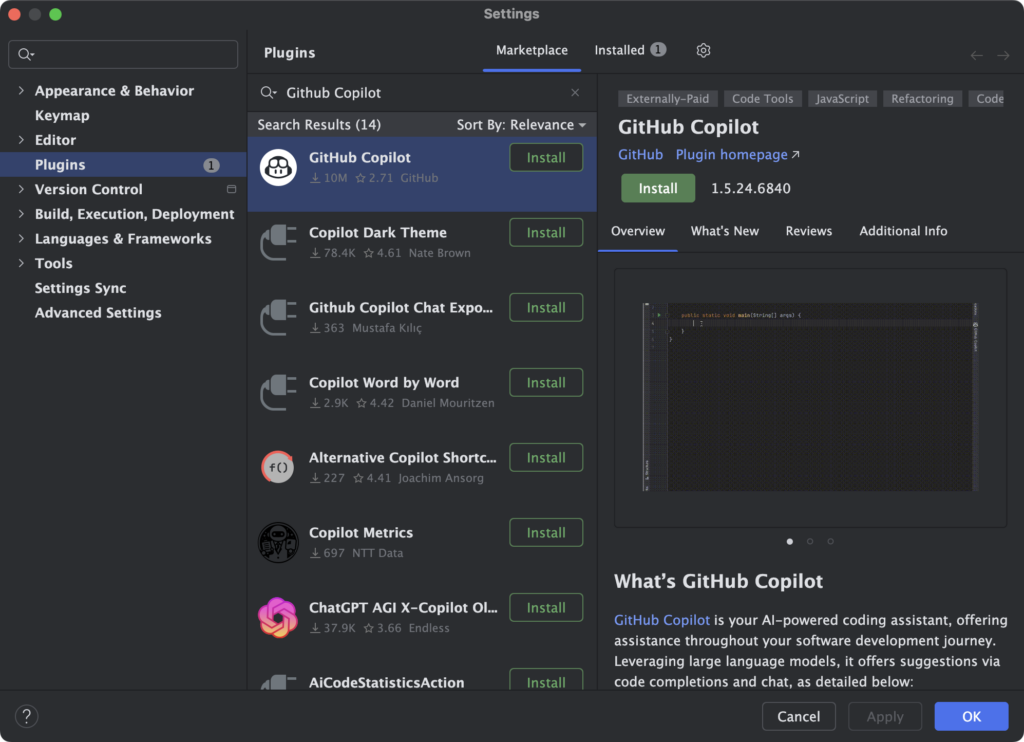Install Github Copilot Chat Export plugin
The height and width of the screenshot is (742, 1024).
coord(546,308)
